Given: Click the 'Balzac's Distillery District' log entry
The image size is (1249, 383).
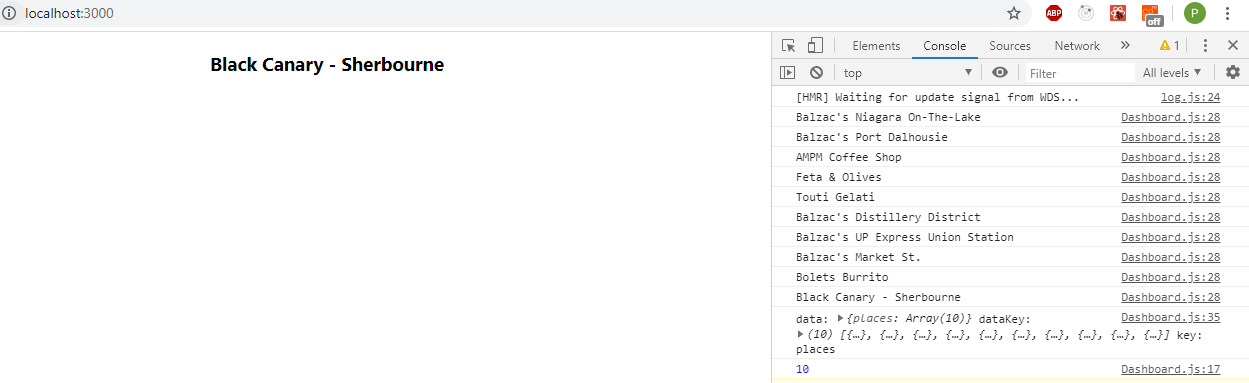Looking at the screenshot, I should (888, 217).
